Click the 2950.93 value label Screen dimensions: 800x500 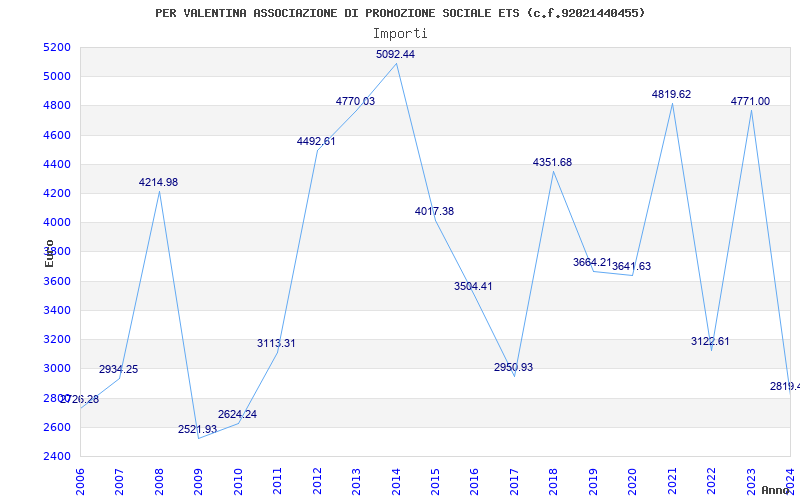click(x=513, y=367)
